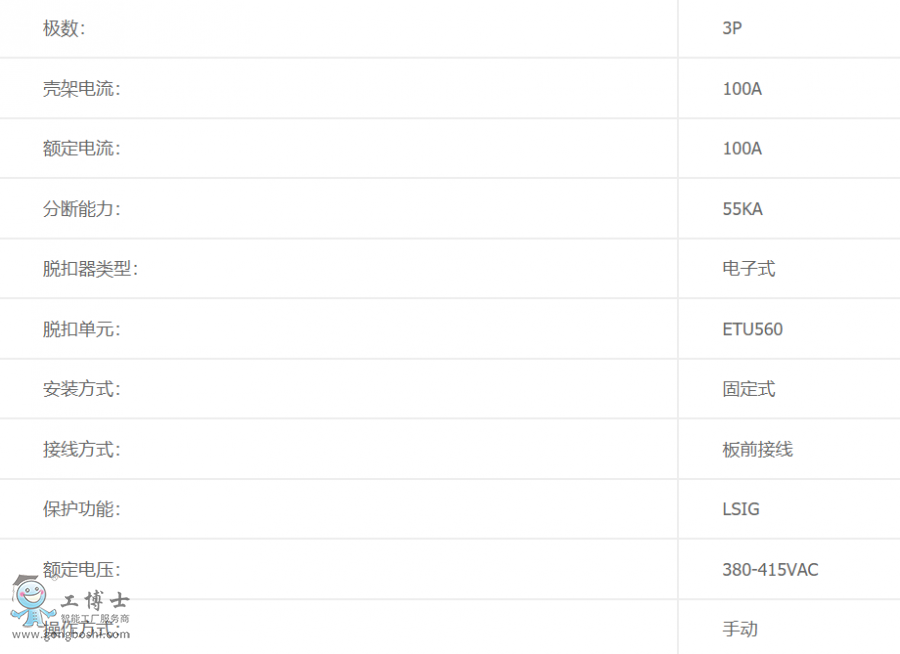Click the 板前接线 wiring value

[757, 449]
